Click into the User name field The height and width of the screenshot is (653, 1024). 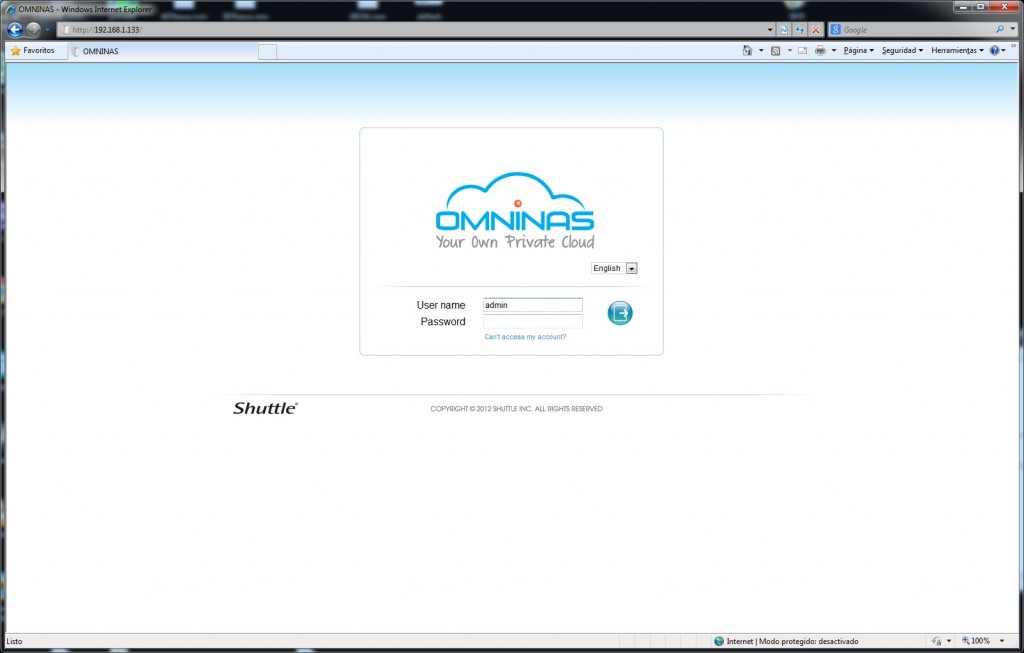533,305
